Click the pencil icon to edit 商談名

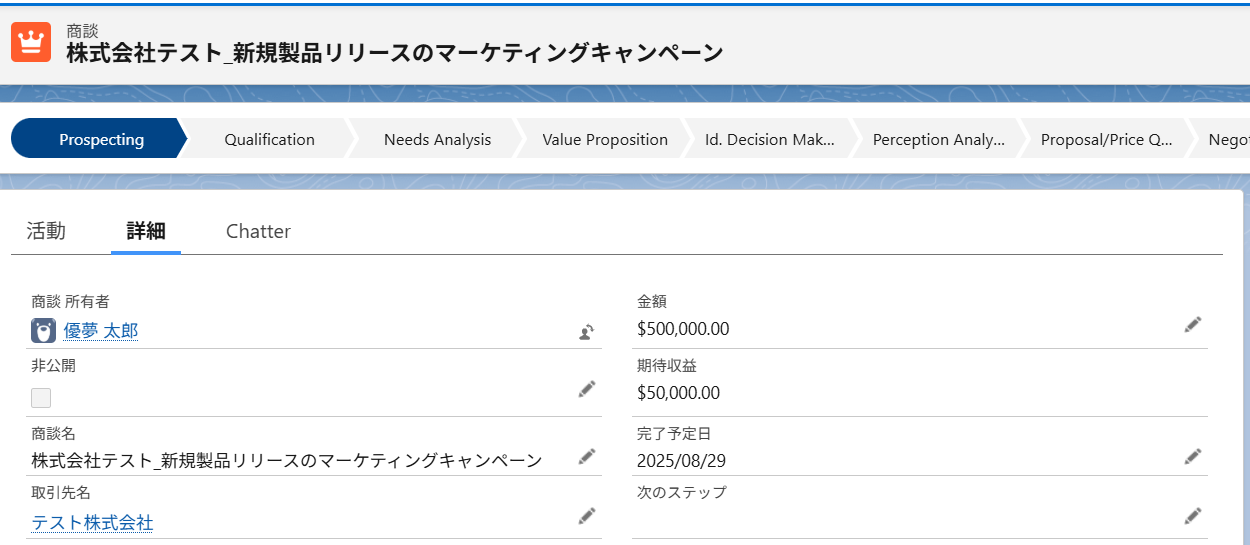click(x=587, y=456)
